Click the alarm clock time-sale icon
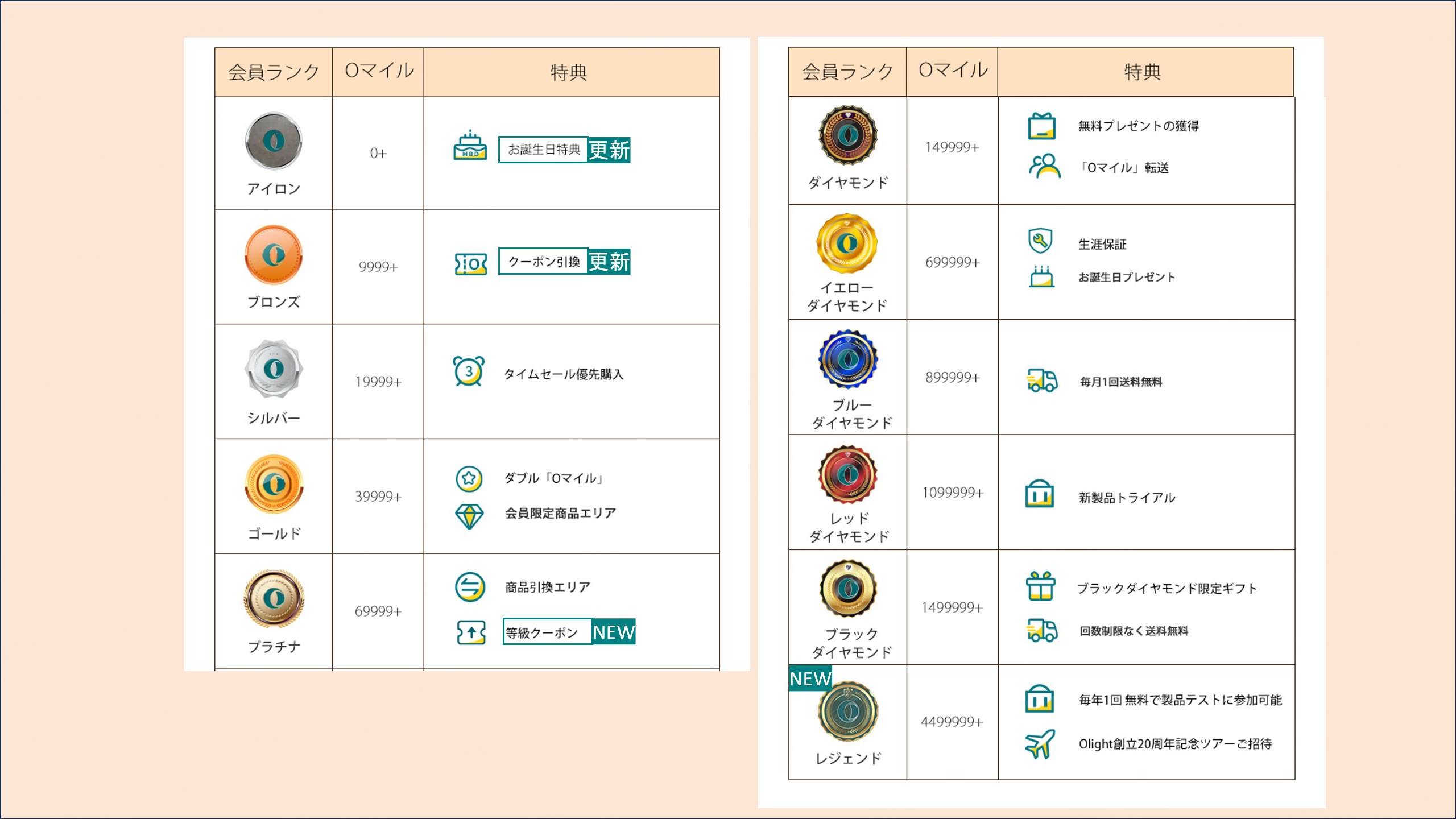1456x819 pixels. (469, 371)
